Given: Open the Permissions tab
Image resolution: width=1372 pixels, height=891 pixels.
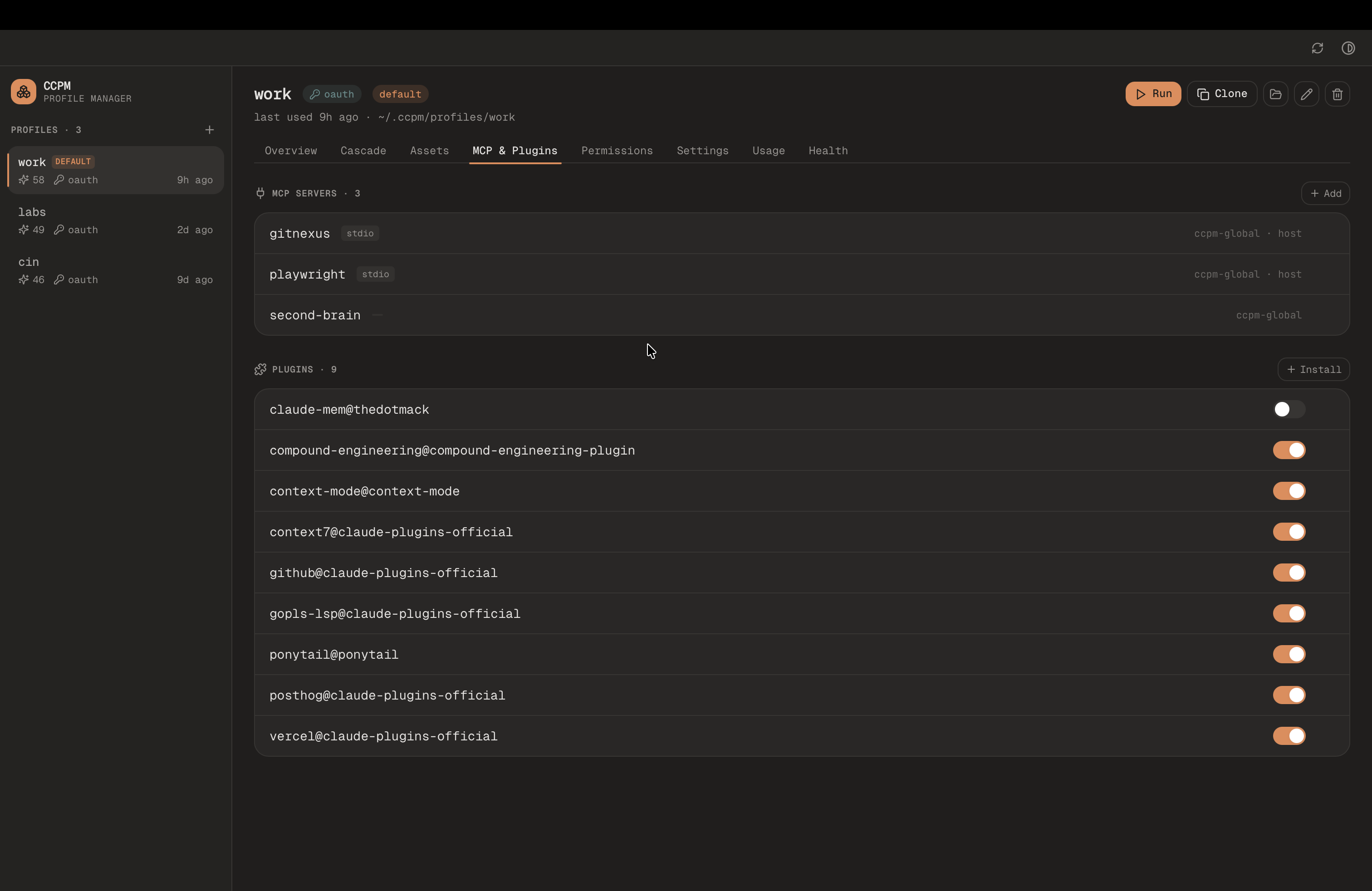Looking at the screenshot, I should 617,151.
